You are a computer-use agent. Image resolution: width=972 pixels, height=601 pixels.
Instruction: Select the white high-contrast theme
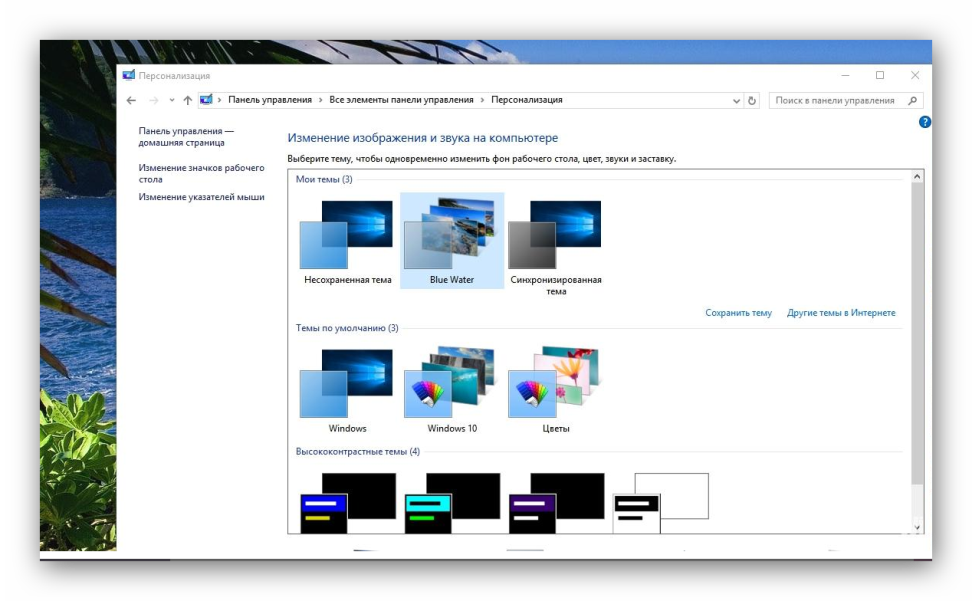(660, 503)
